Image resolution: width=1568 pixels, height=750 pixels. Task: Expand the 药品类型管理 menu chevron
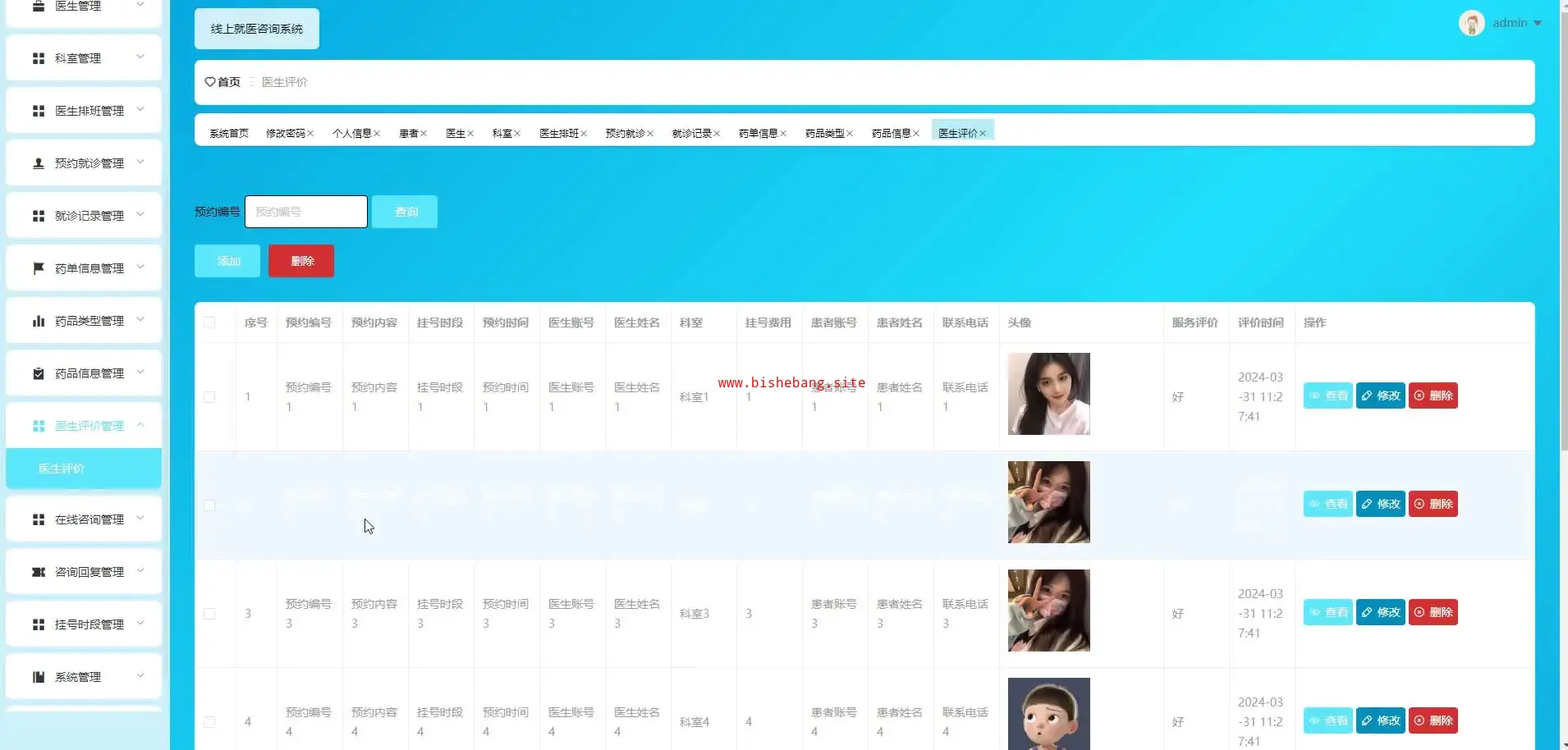tap(140, 320)
